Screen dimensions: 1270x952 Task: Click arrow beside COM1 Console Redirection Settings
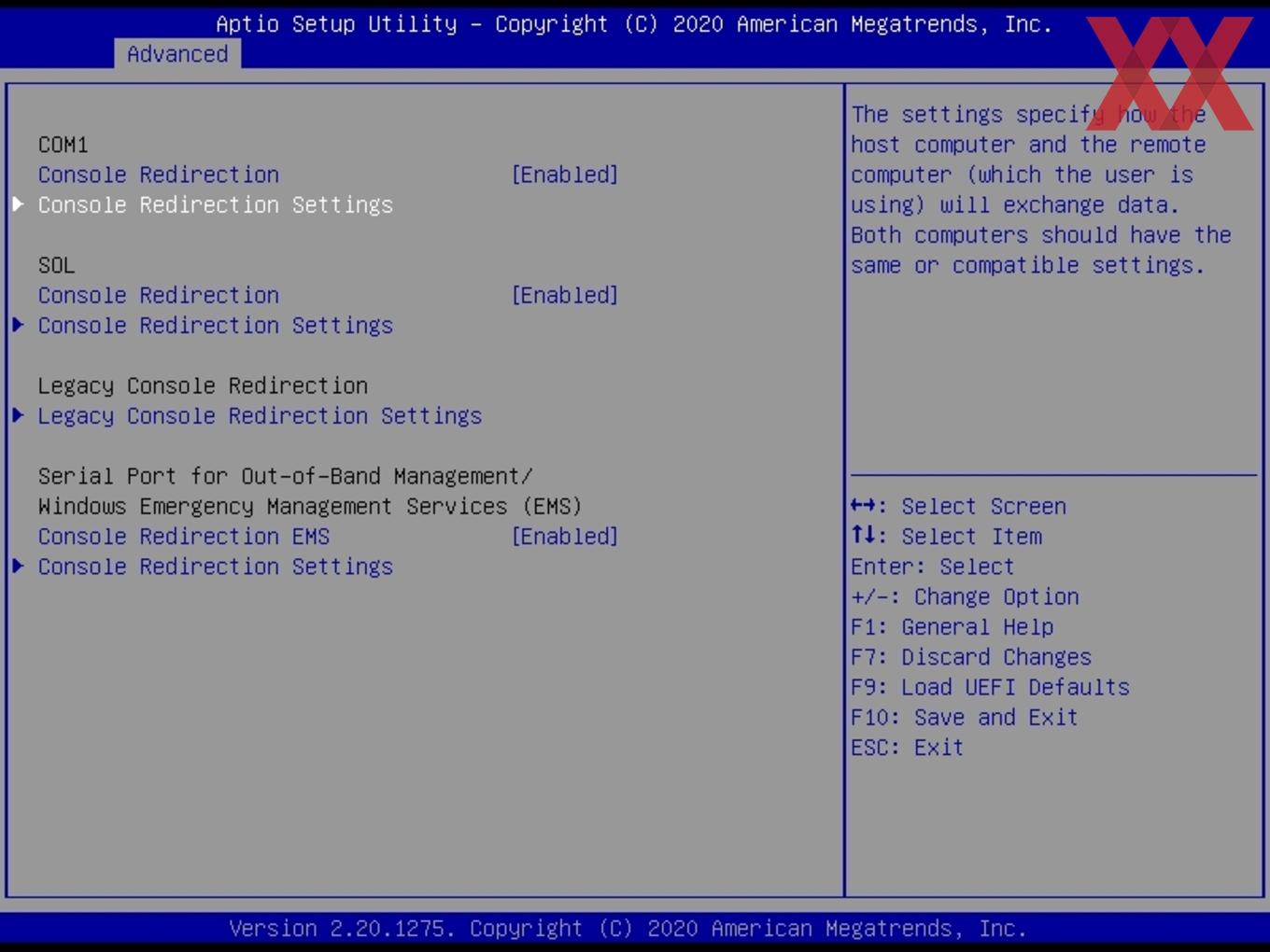(x=18, y=203)
